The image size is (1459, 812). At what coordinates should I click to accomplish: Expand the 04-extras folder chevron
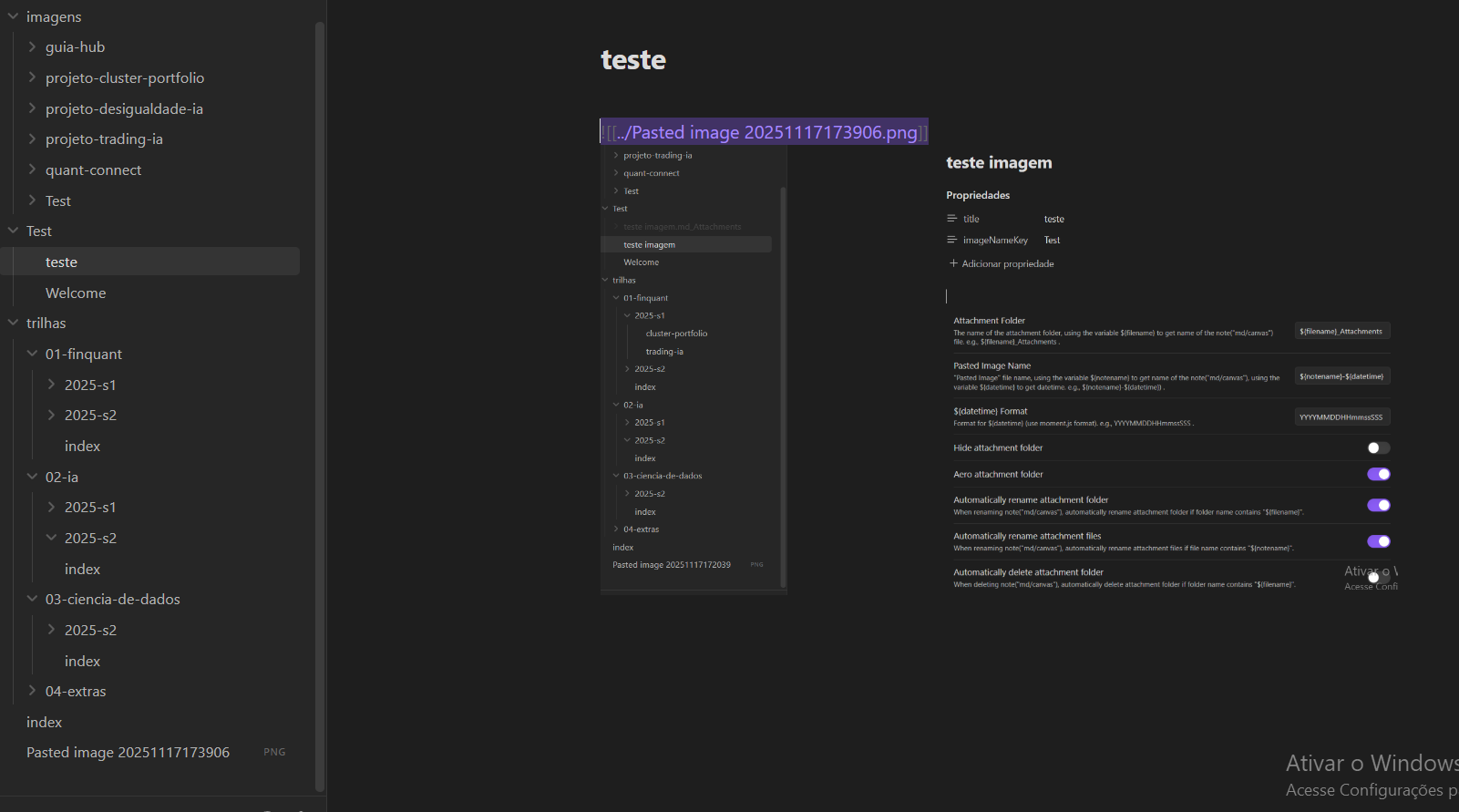coord(32,691)
